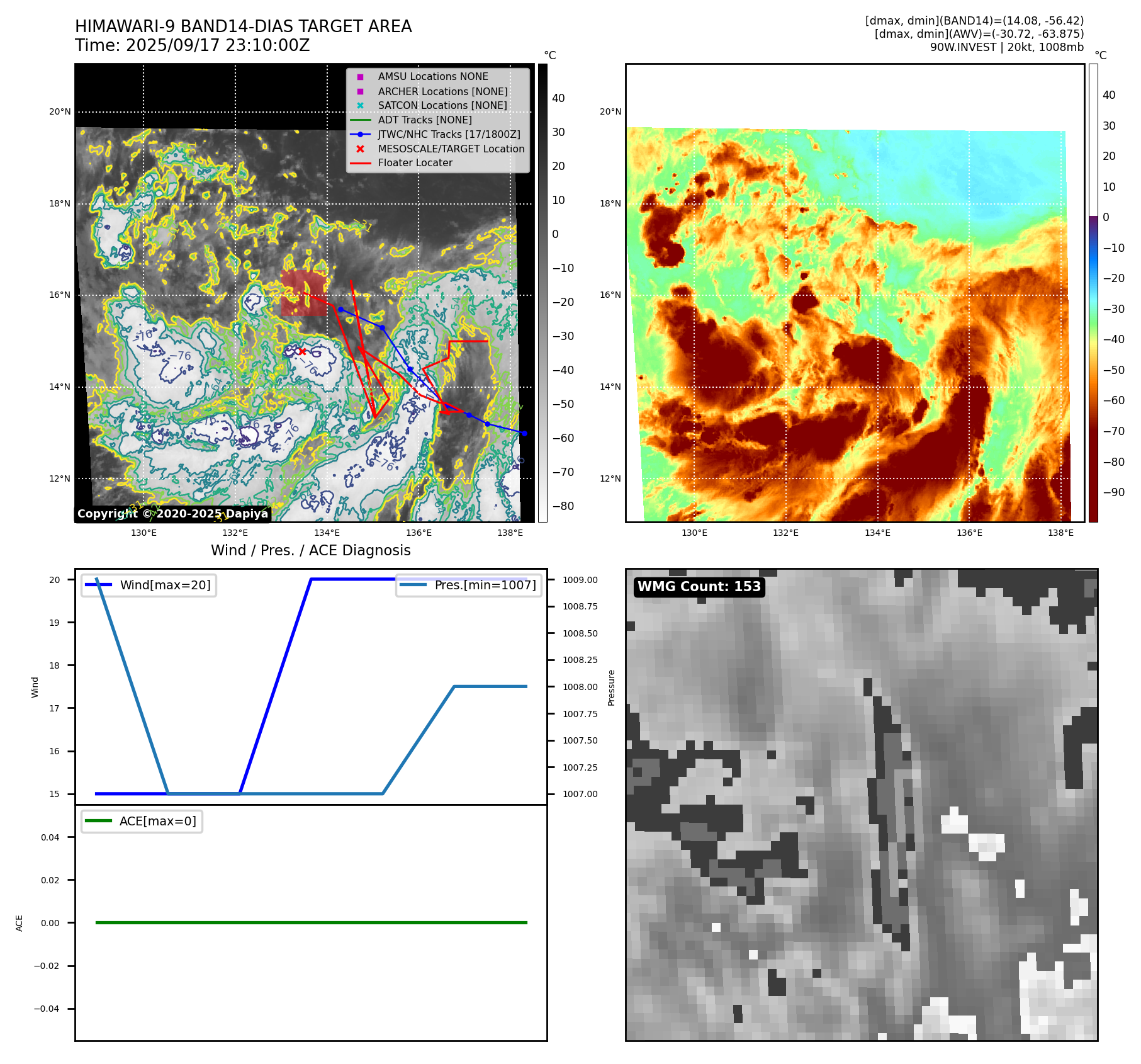Click the 134°E label under the right map

(877, 533)
